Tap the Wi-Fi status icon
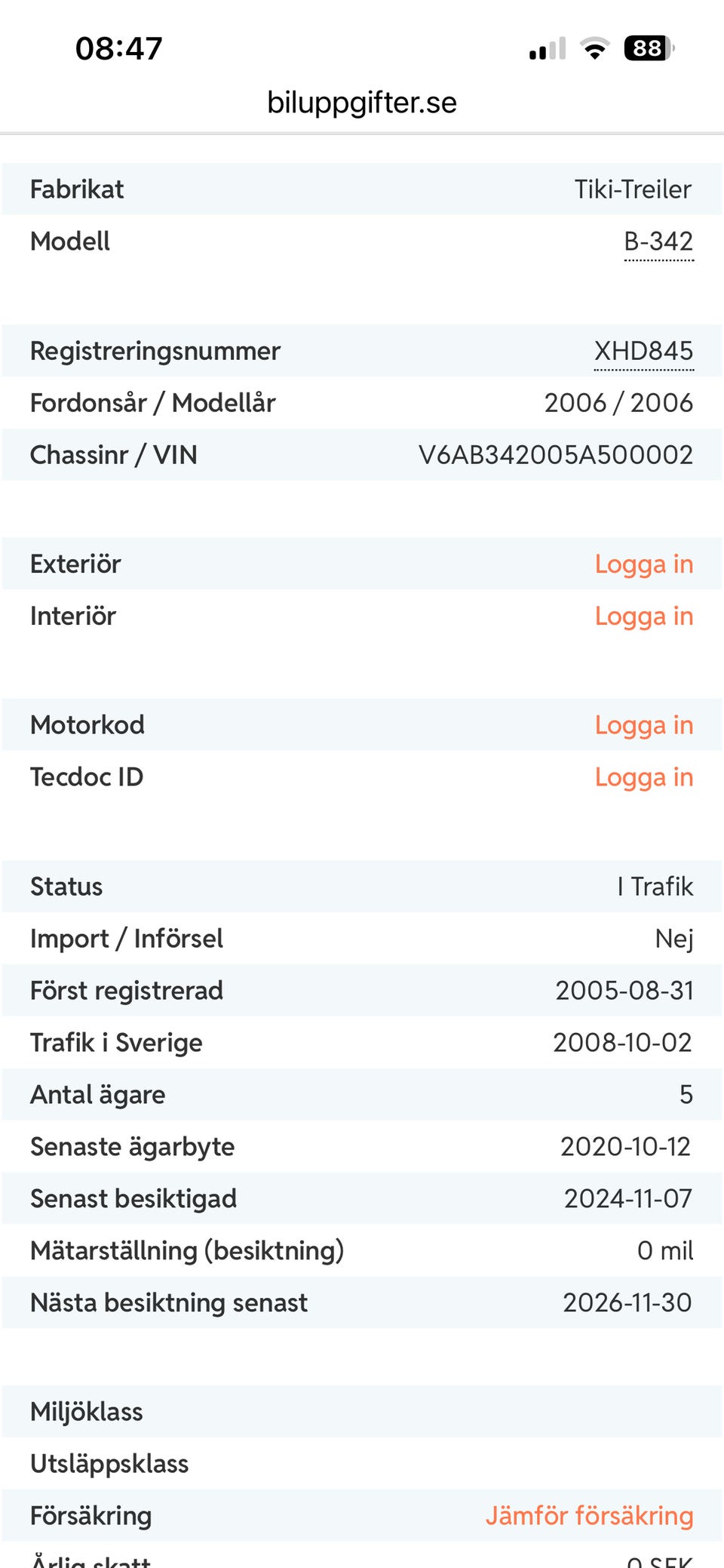The height and width of the screenshot is (1568, 724). [x=594, y=49]
